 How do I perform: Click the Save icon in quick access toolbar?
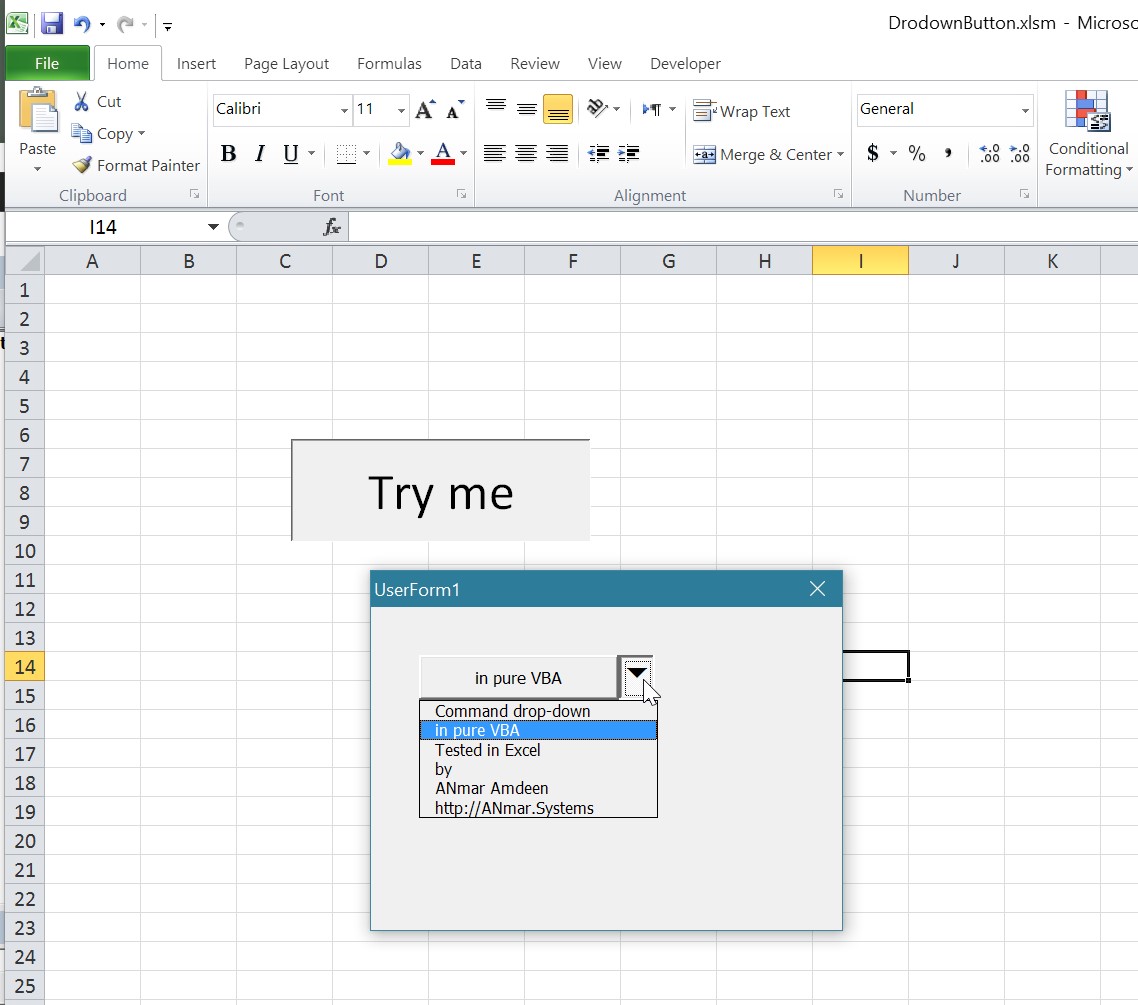52,23
